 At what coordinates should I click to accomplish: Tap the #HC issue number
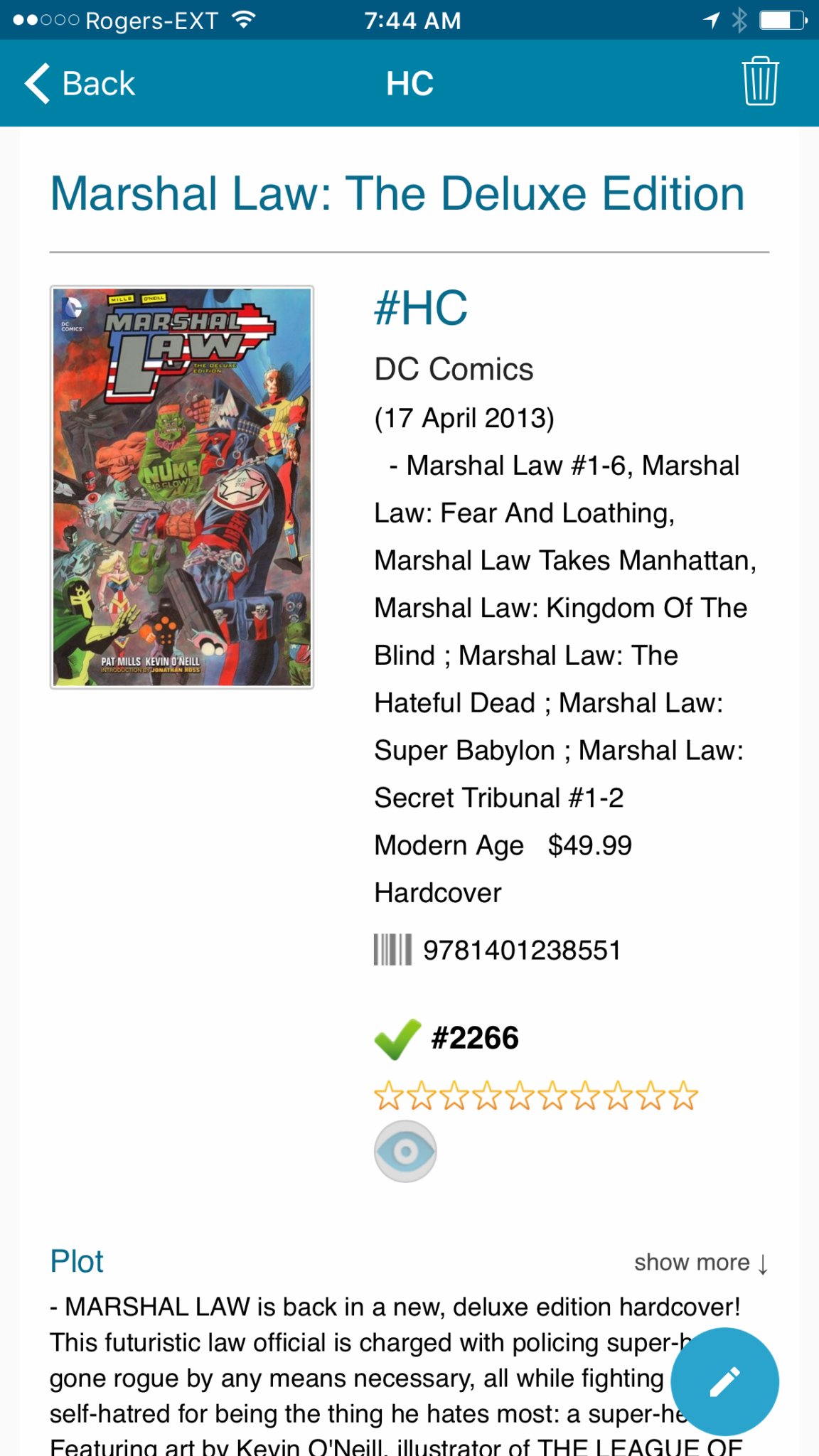(x=421, y=308)
